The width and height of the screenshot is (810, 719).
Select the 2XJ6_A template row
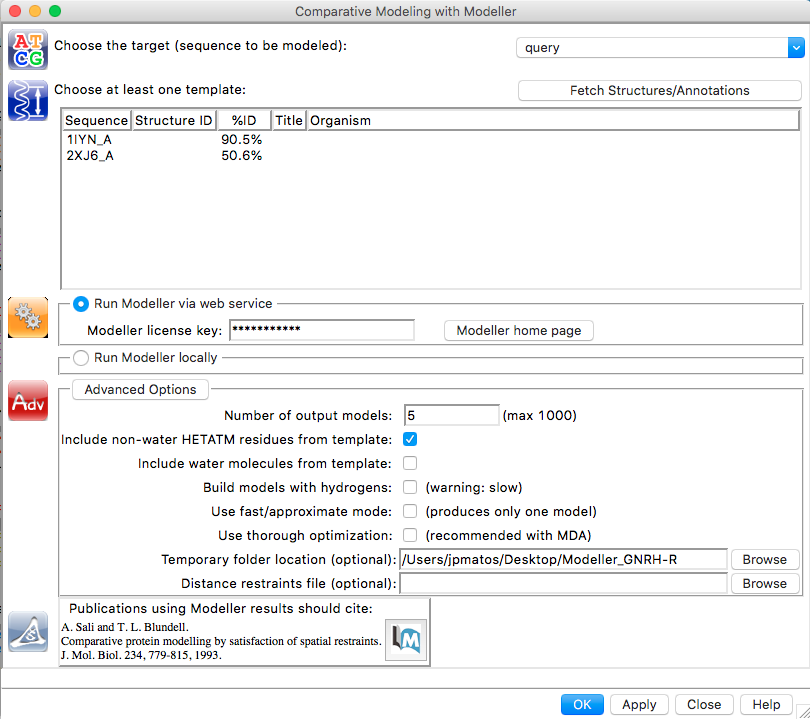pyautogui.click(x=430, y=155)
